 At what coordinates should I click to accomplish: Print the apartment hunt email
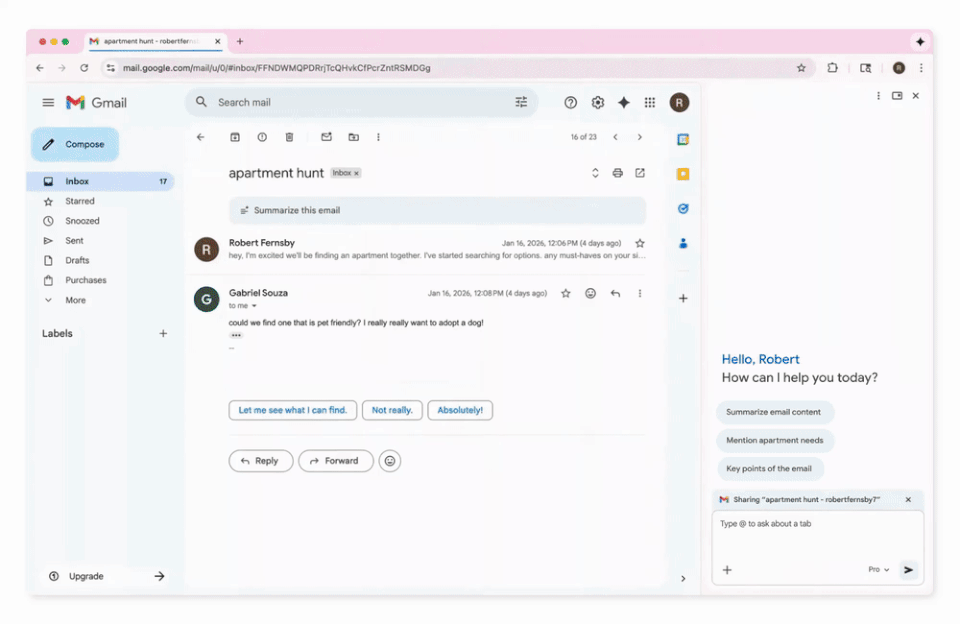[x=617, y=172]
